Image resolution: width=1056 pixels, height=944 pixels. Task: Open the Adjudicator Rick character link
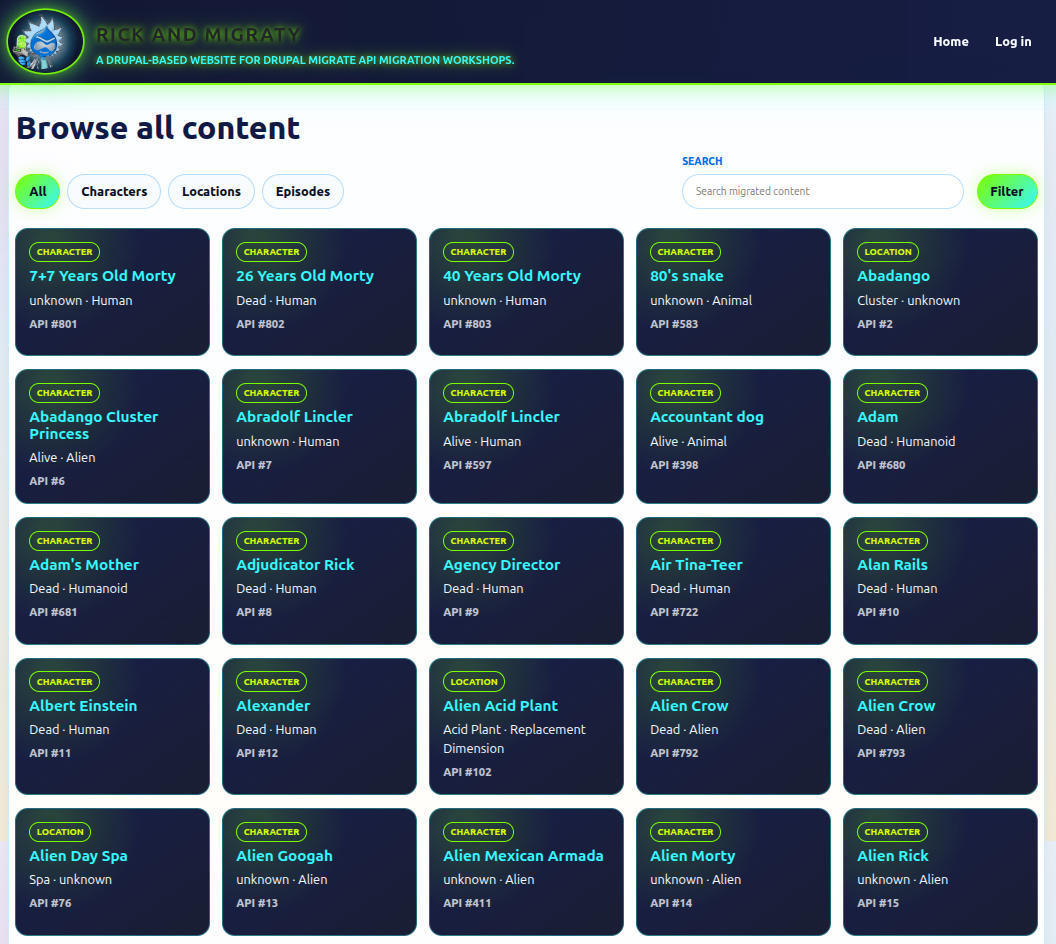pyautogui.click(x=295, y=565)
